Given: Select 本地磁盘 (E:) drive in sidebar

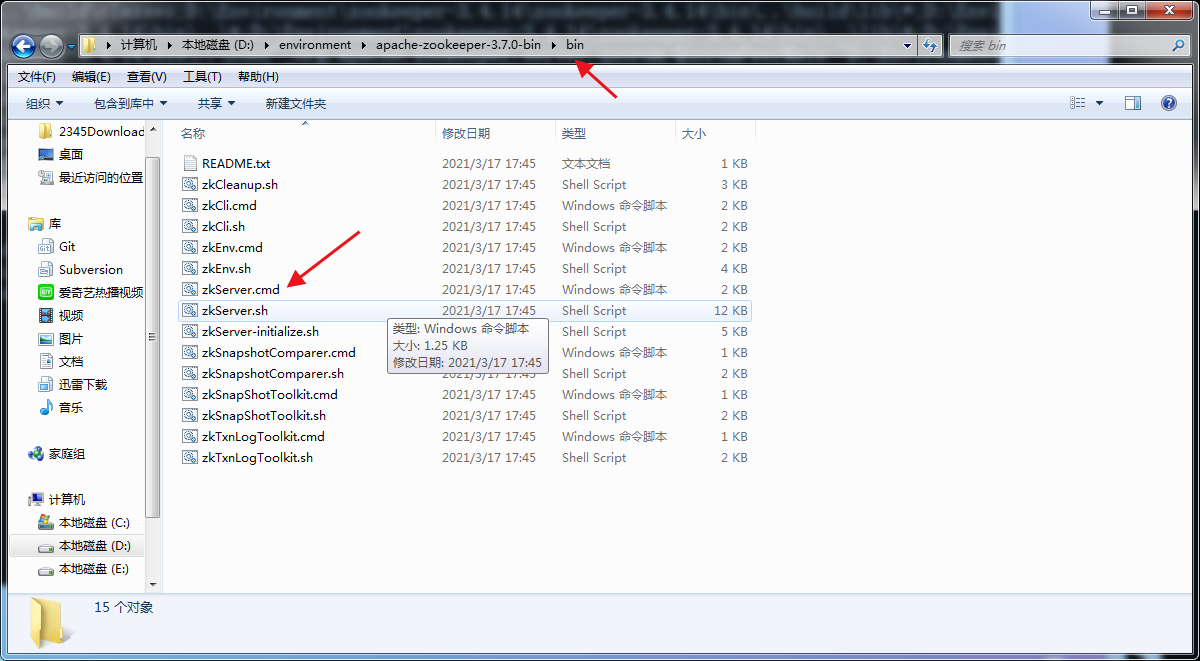Looking at the screenshot, I should [84, 568].
